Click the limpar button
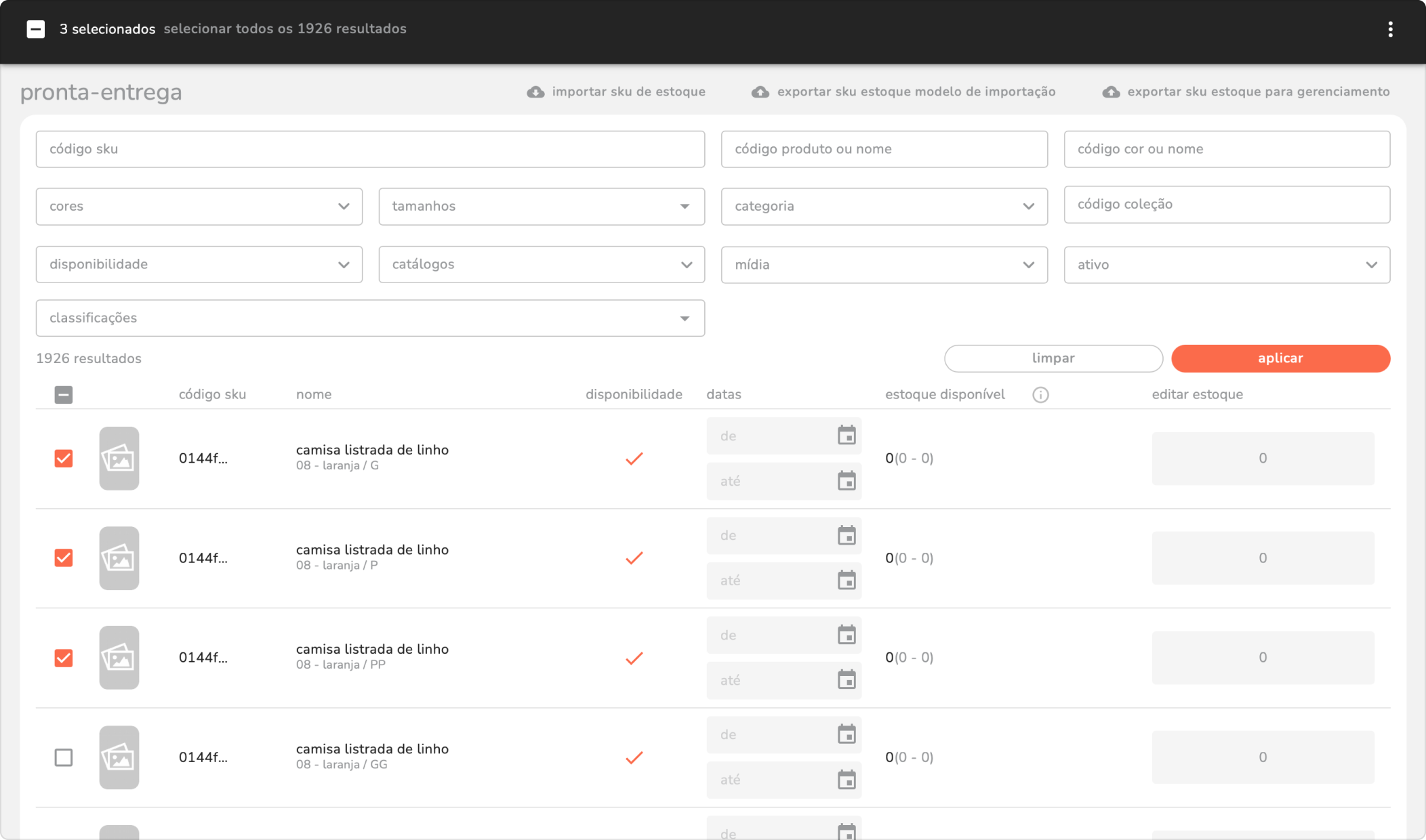 (1053, 358)
